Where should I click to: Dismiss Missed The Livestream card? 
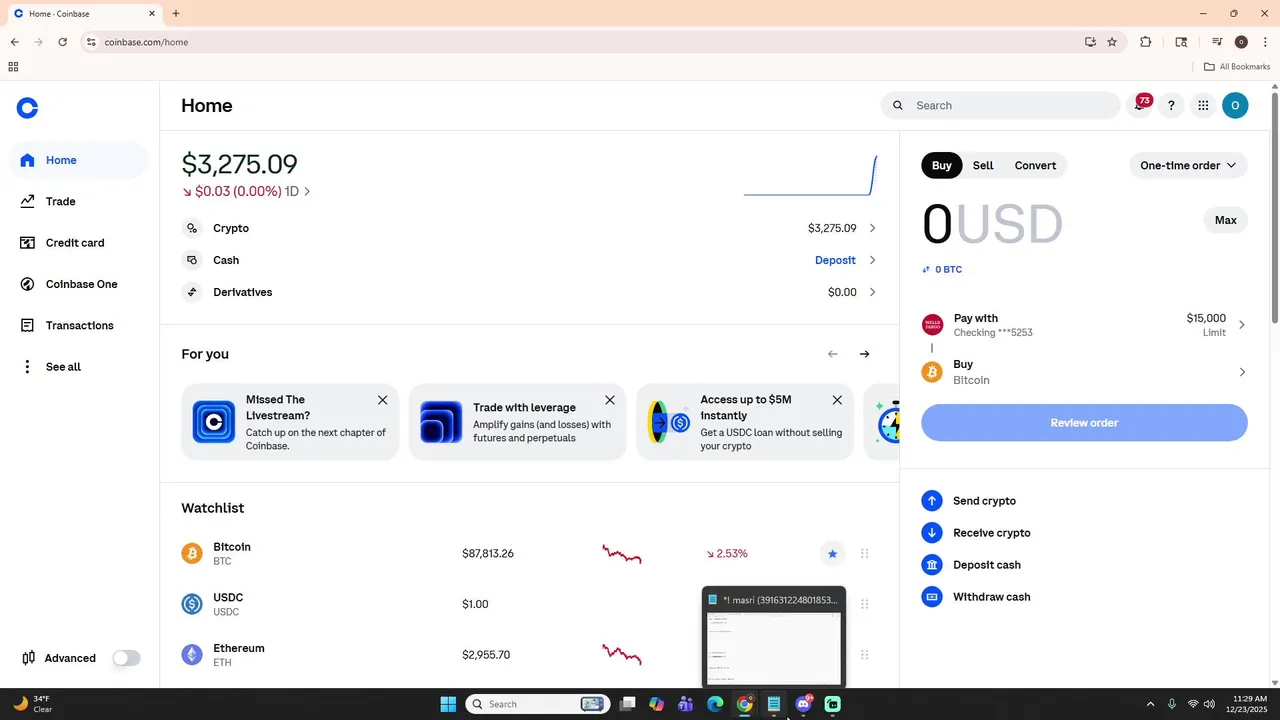382,400
